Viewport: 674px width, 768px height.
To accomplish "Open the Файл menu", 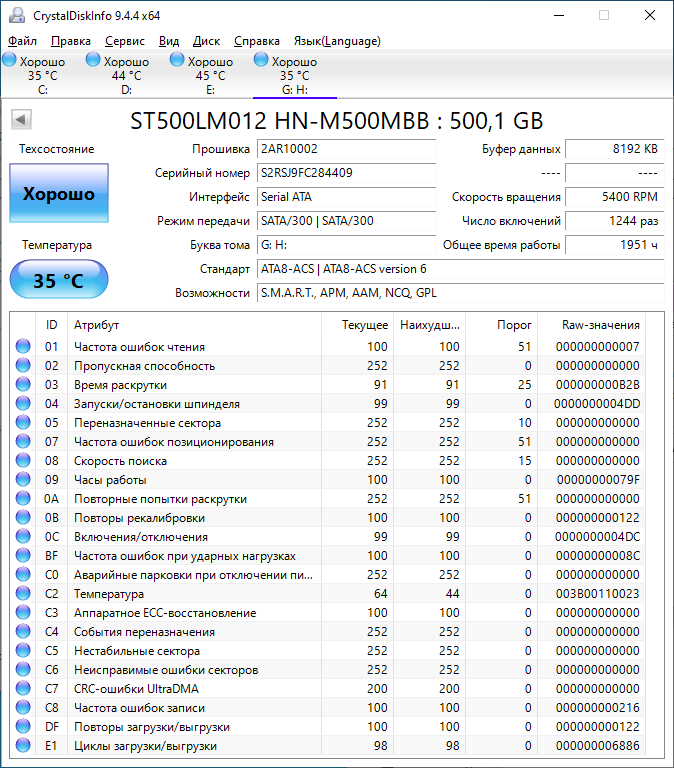I will pos(23,41).
